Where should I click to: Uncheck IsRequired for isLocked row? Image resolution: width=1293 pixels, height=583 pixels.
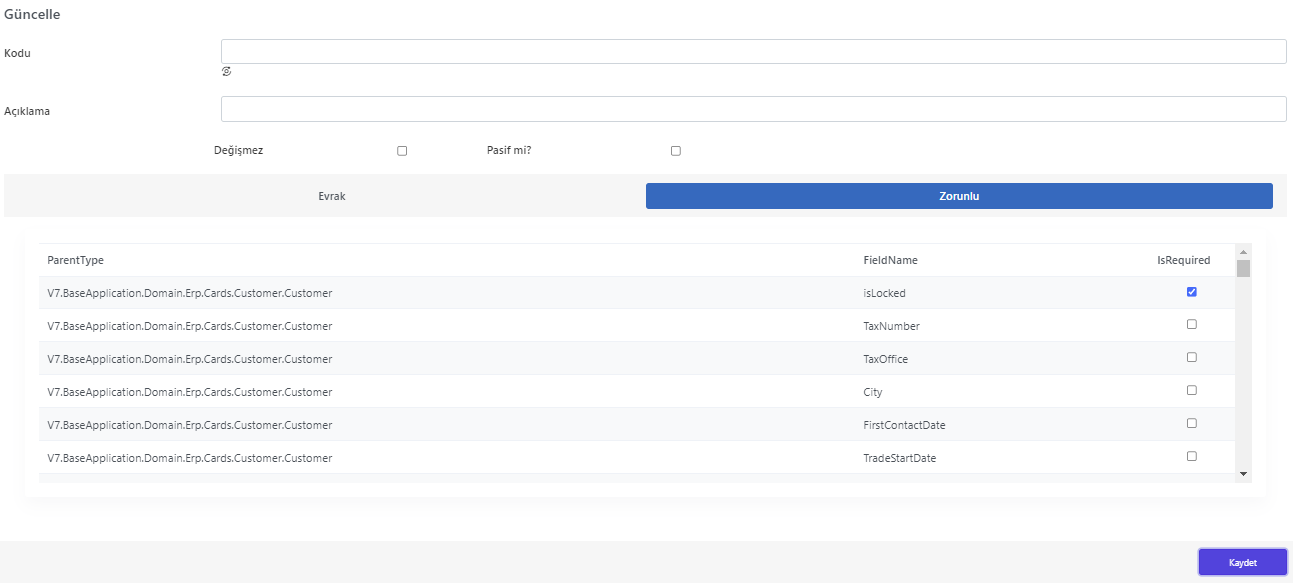1191,292
